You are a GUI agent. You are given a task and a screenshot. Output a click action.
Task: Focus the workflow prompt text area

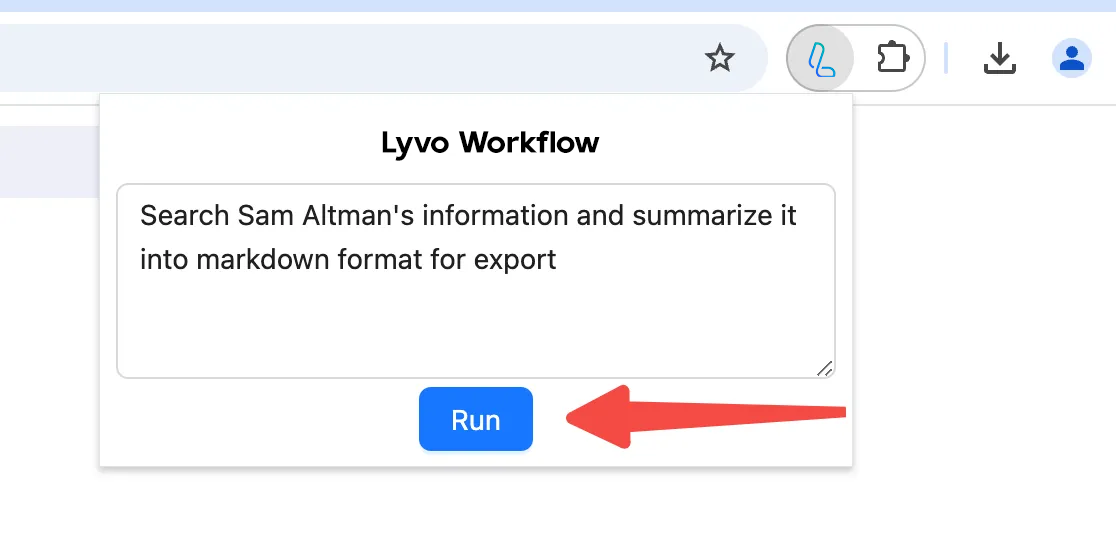click(475, 281)
